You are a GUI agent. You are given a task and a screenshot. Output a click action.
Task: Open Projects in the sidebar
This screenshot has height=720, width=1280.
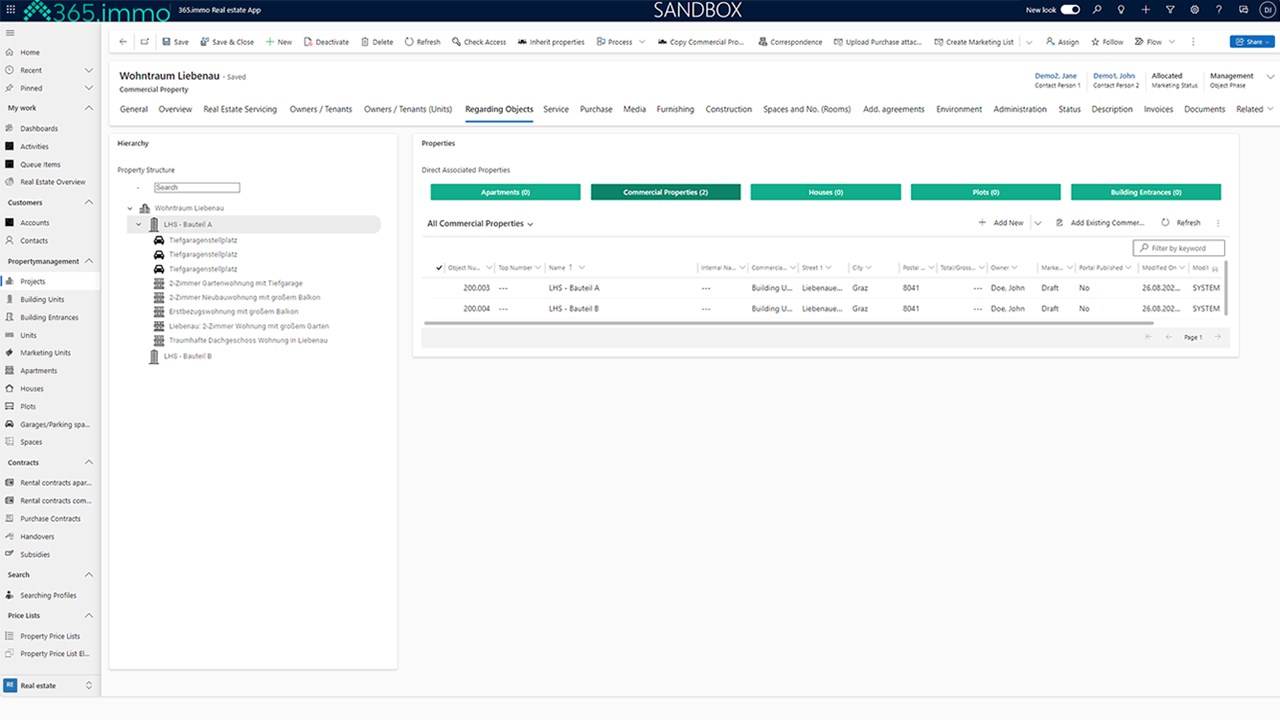(33, 282)
